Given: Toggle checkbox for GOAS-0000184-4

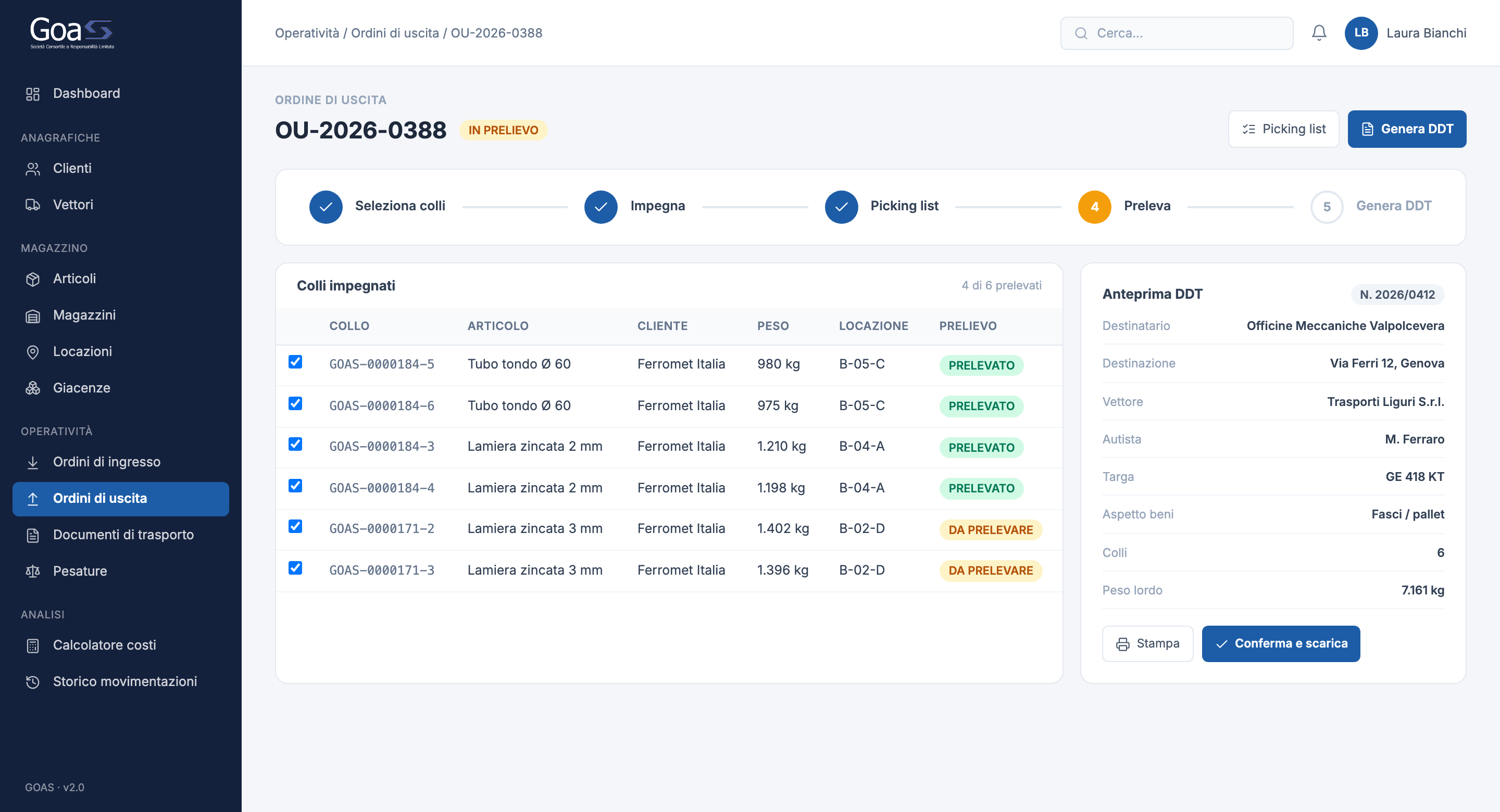Looking at the screenshot, I should pyautogui.click(x=295, y=486).
